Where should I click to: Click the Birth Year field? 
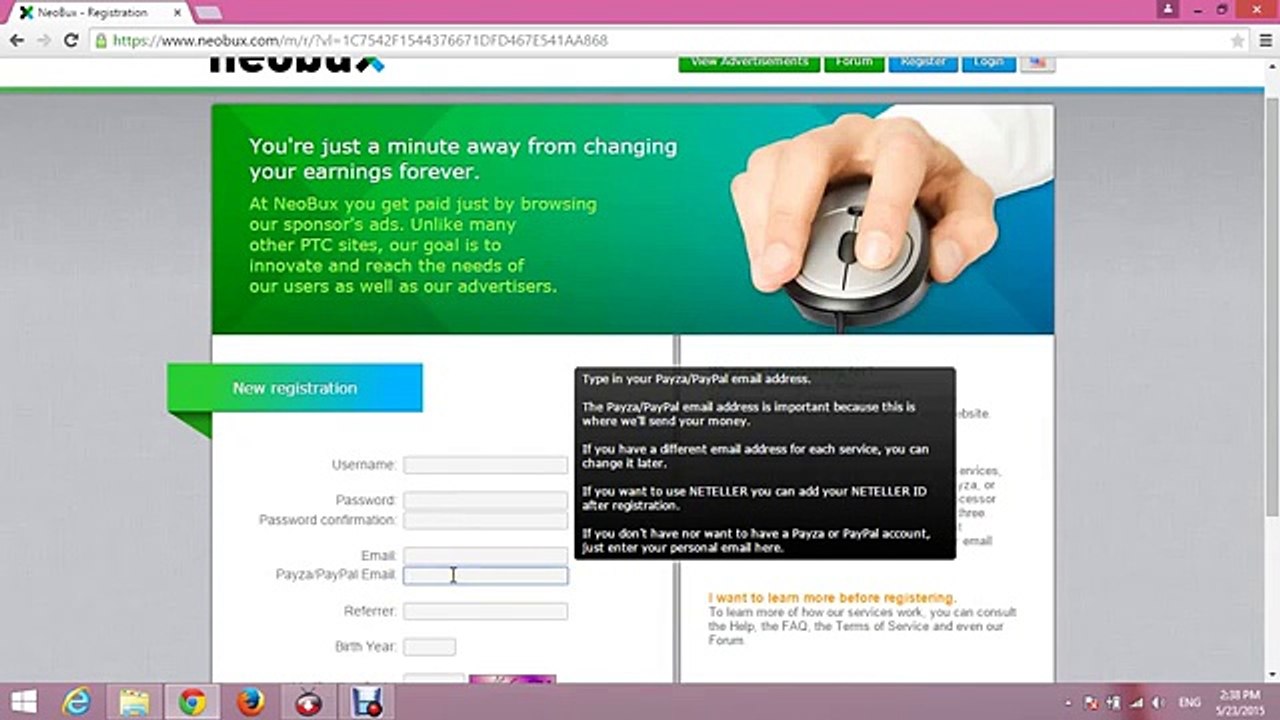click(429, 647)
